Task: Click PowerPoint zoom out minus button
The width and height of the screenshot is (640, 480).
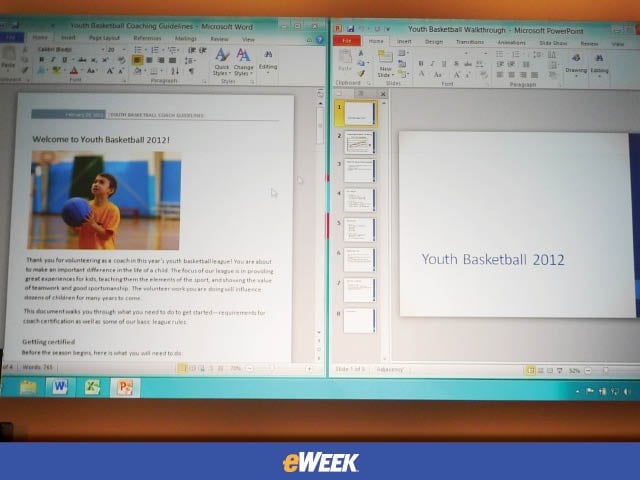Action: coord(588,371)
